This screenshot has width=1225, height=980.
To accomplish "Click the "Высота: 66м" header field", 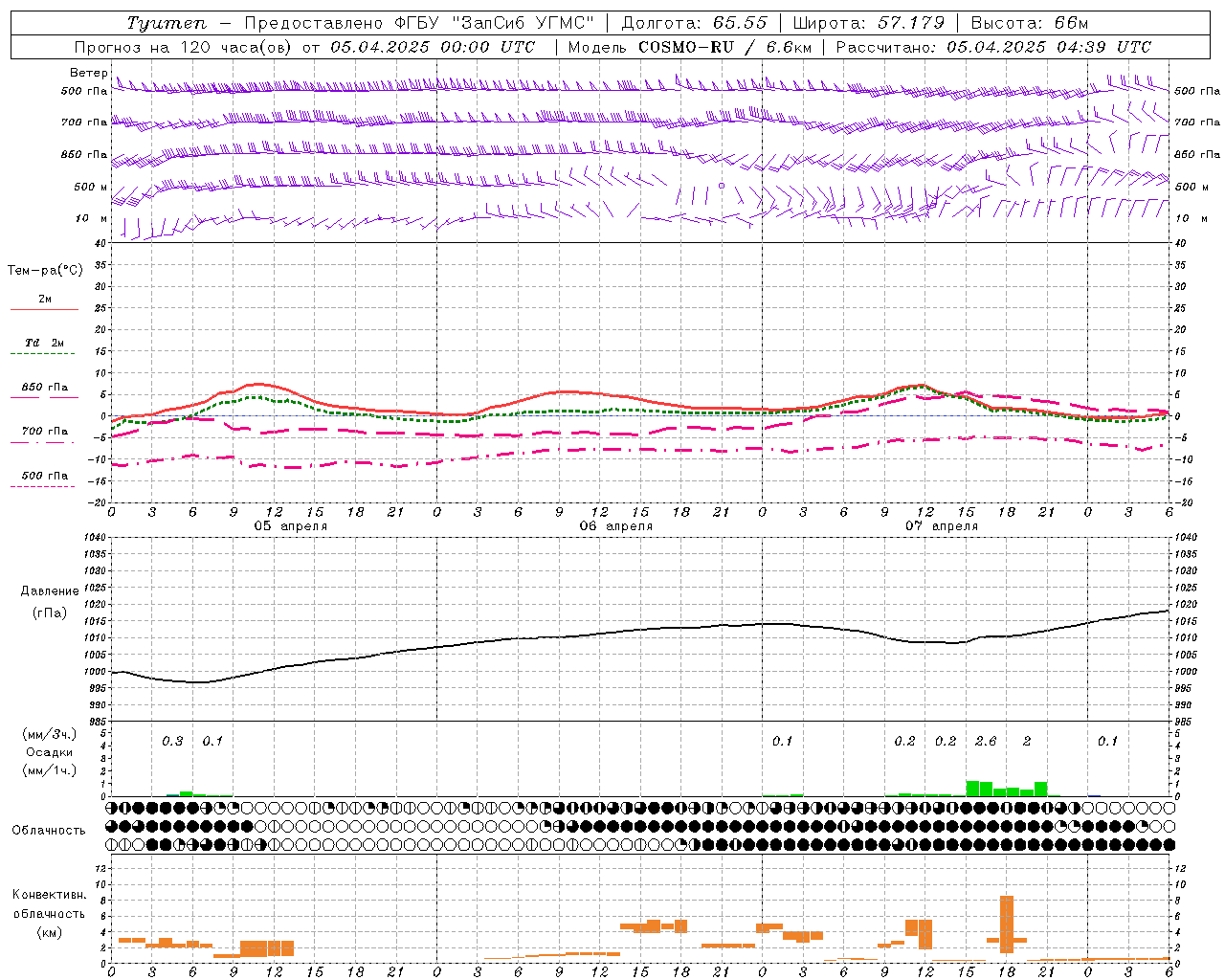I will [1030, 23].
